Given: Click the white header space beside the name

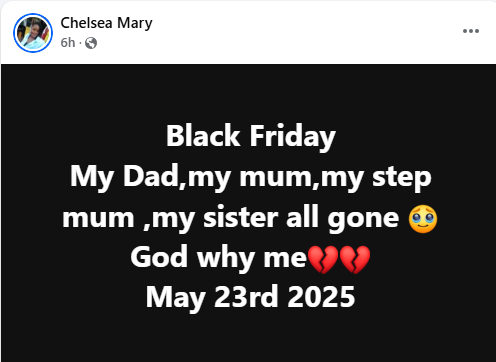Looking at the screenshot, I should pos(300,32).
